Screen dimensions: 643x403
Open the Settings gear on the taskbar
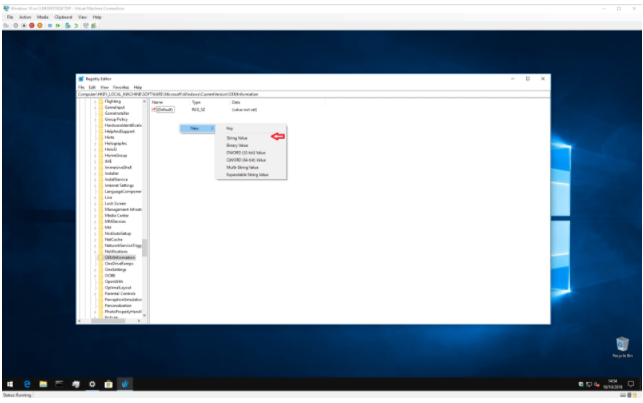[x=92, y=384]
